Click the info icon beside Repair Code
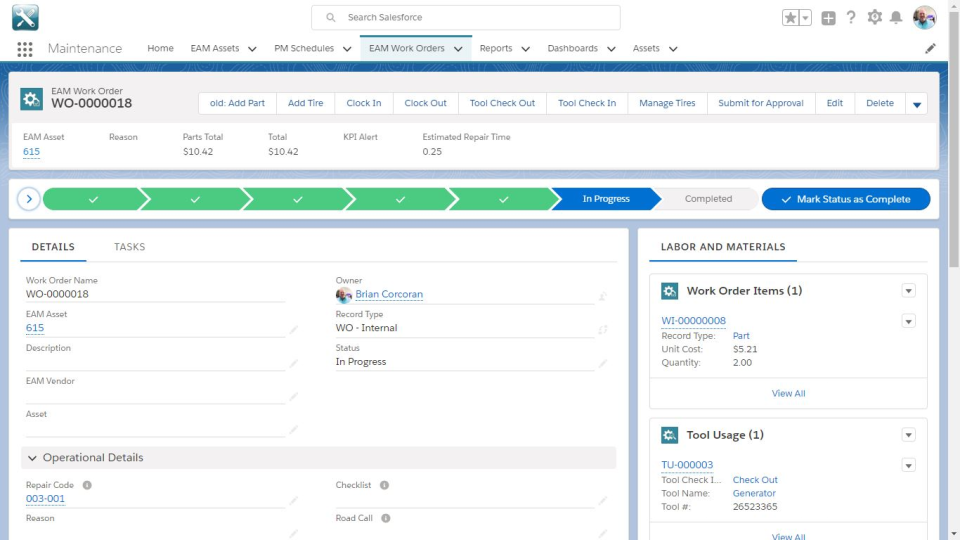 click(87, 485)
